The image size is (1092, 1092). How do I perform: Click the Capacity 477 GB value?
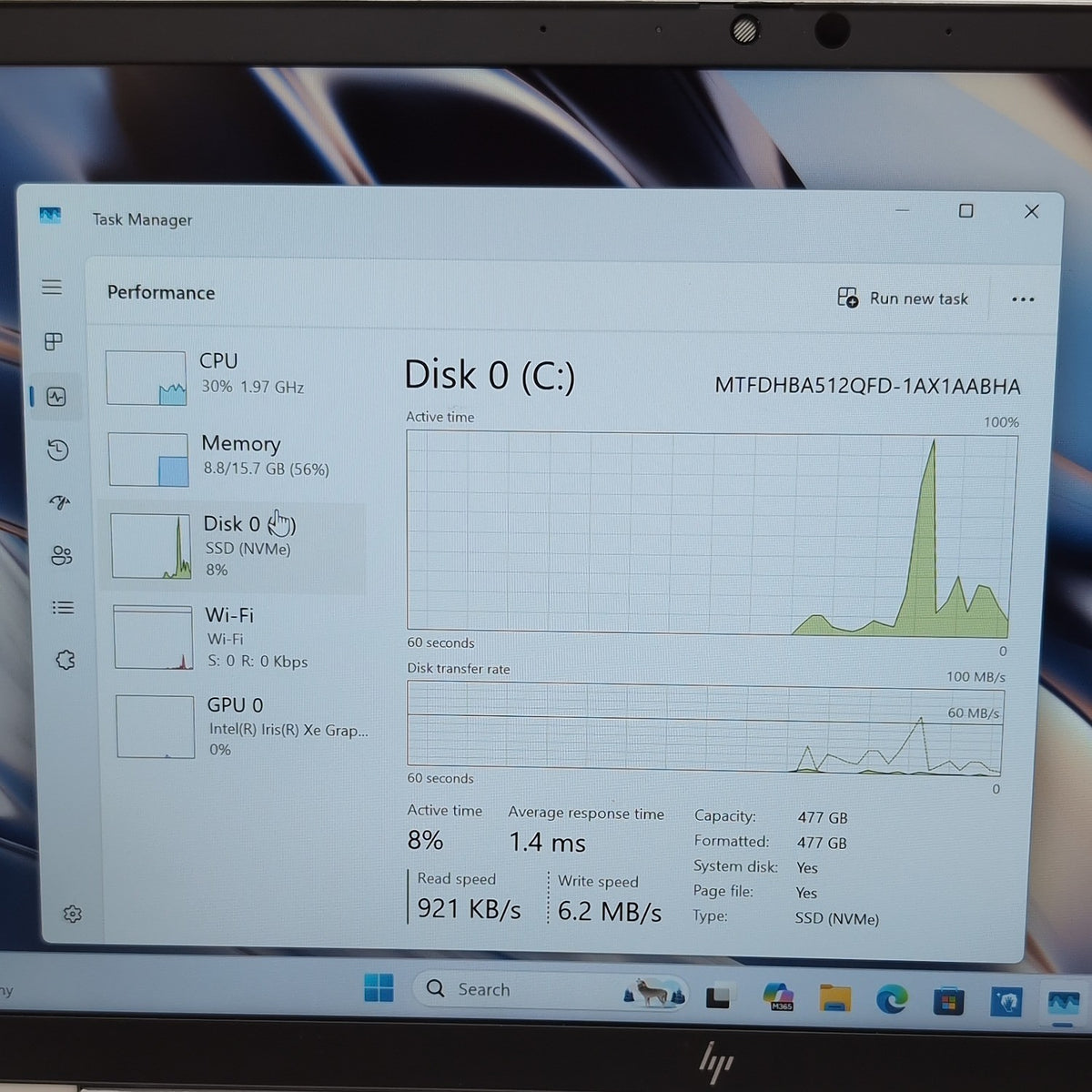[823, 818]
